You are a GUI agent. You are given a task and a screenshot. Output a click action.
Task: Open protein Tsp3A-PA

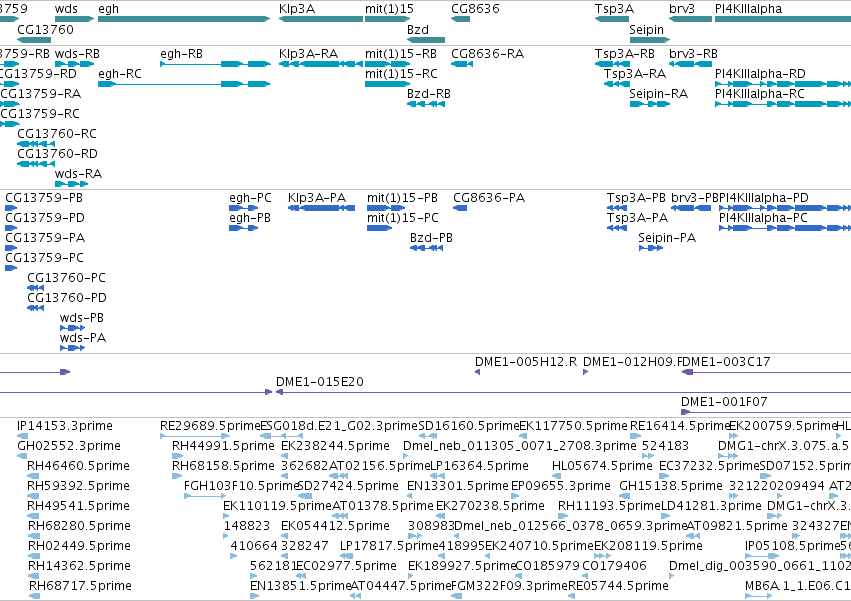click(x=637, y=218)
